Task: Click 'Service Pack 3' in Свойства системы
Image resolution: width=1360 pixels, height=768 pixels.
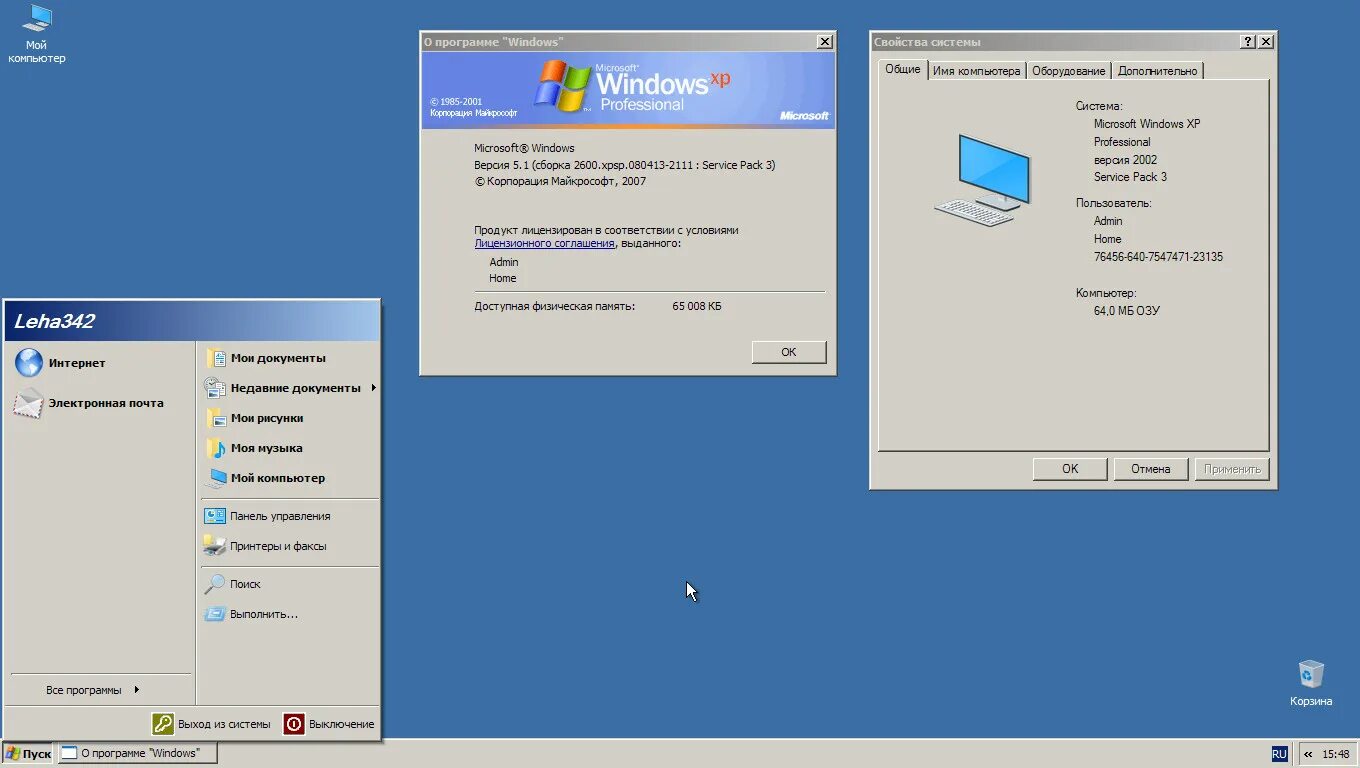Action: (1130, 177)
